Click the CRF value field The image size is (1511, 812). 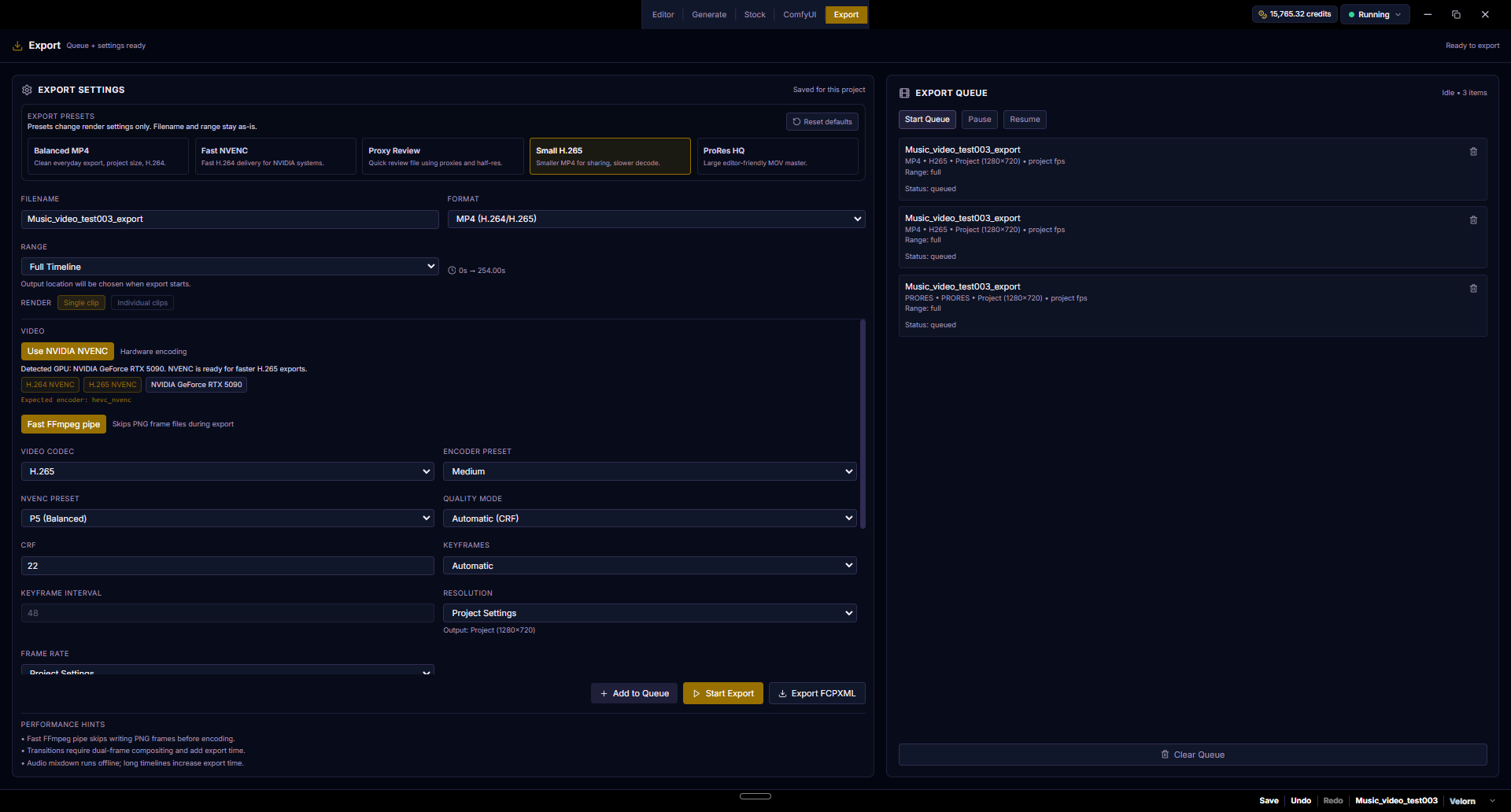click(227, 566)
